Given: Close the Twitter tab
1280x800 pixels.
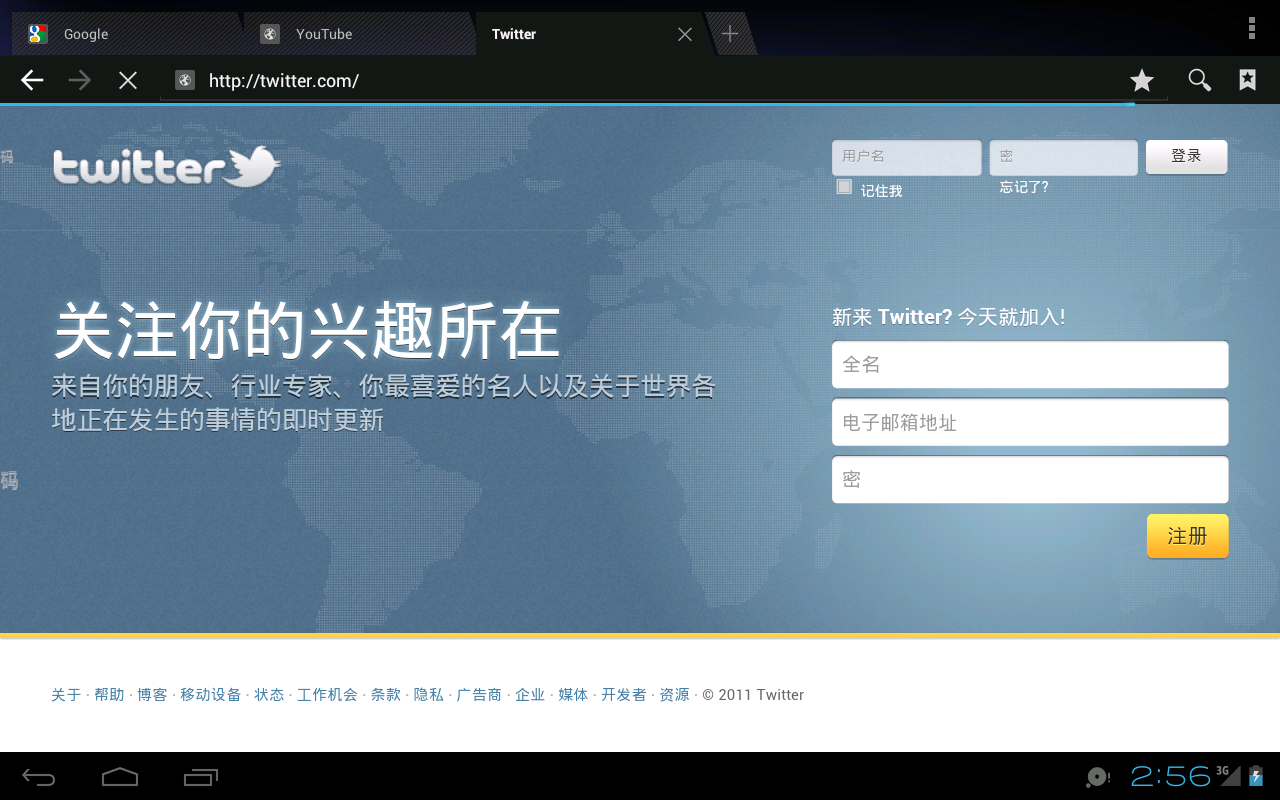Looking at the screenshot, I should click(x=685, y=34).
